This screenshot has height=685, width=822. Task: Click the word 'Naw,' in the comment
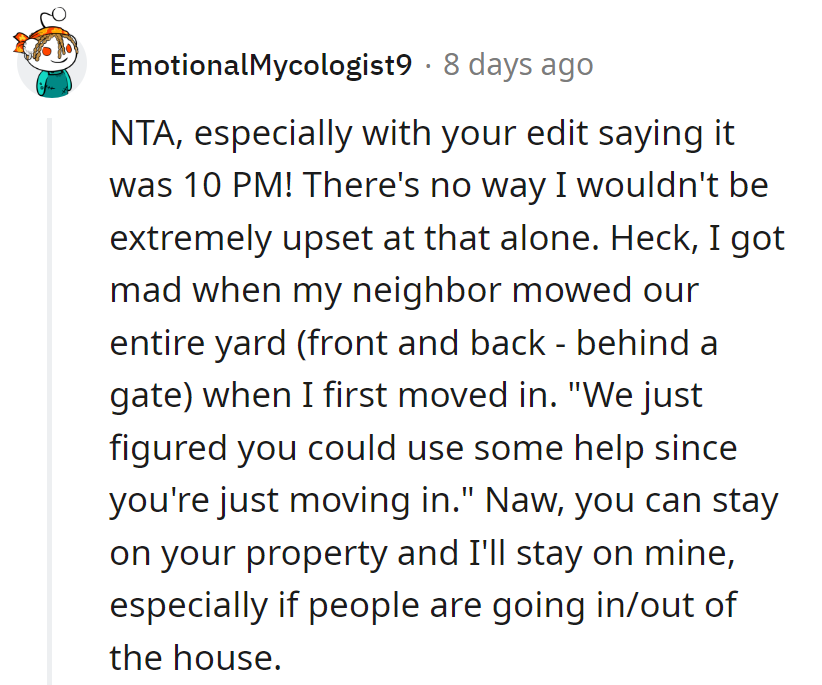coord(532,500)
